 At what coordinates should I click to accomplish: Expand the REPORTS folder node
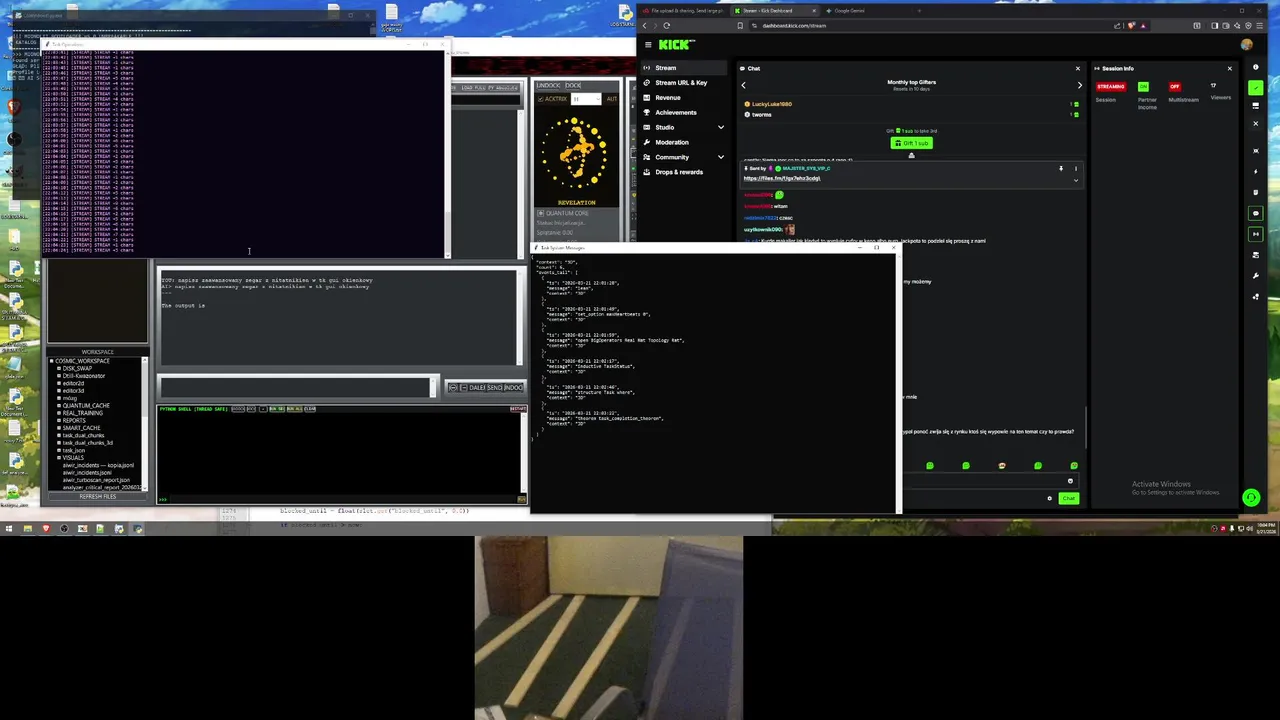59,420
